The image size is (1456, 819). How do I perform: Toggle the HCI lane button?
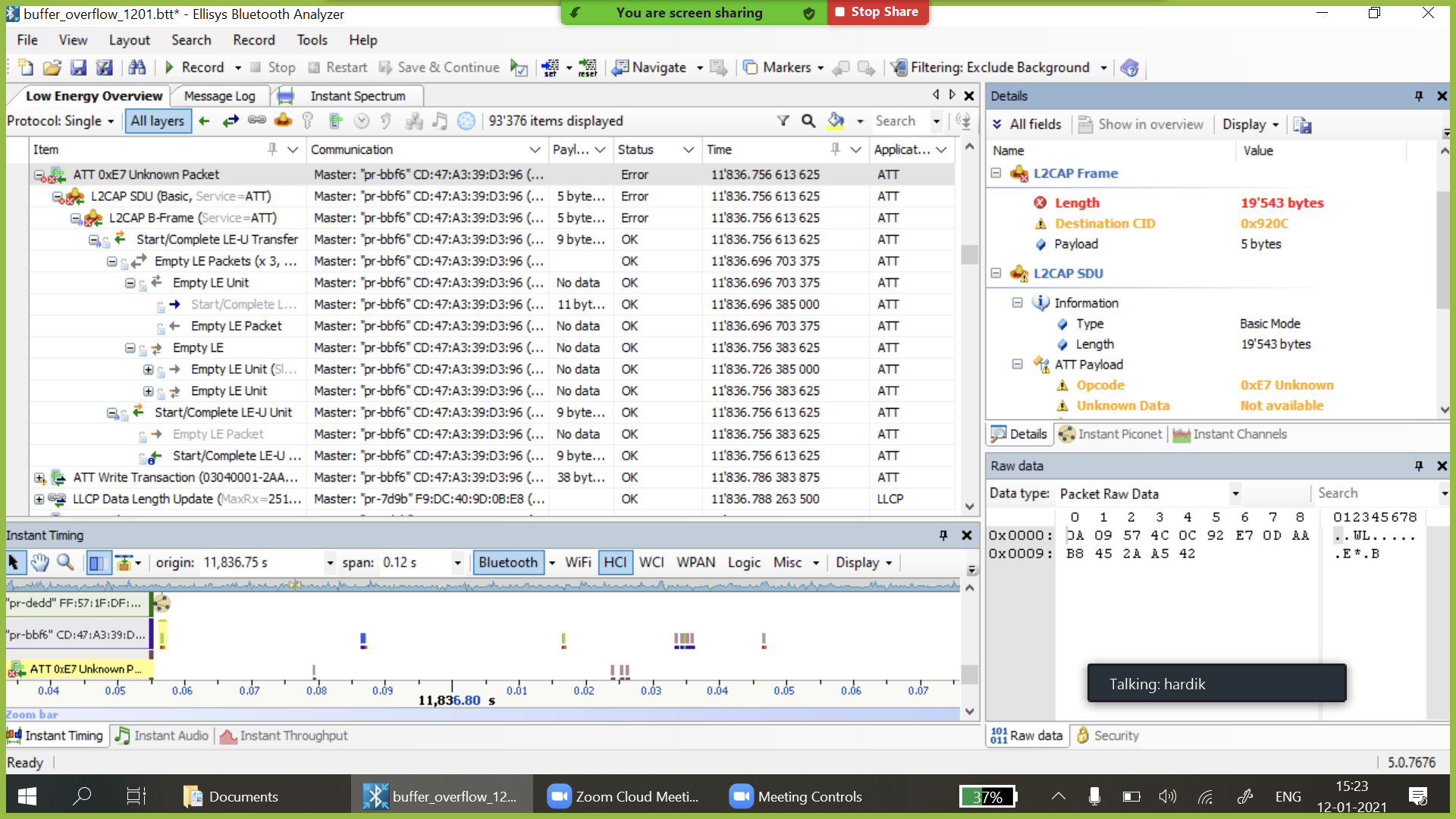pos(615,563)
